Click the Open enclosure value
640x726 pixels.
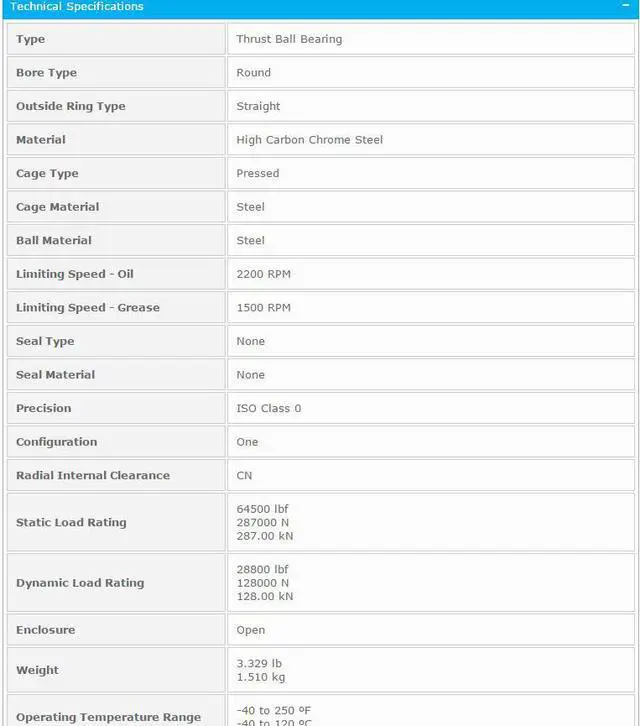pos(251,630)
